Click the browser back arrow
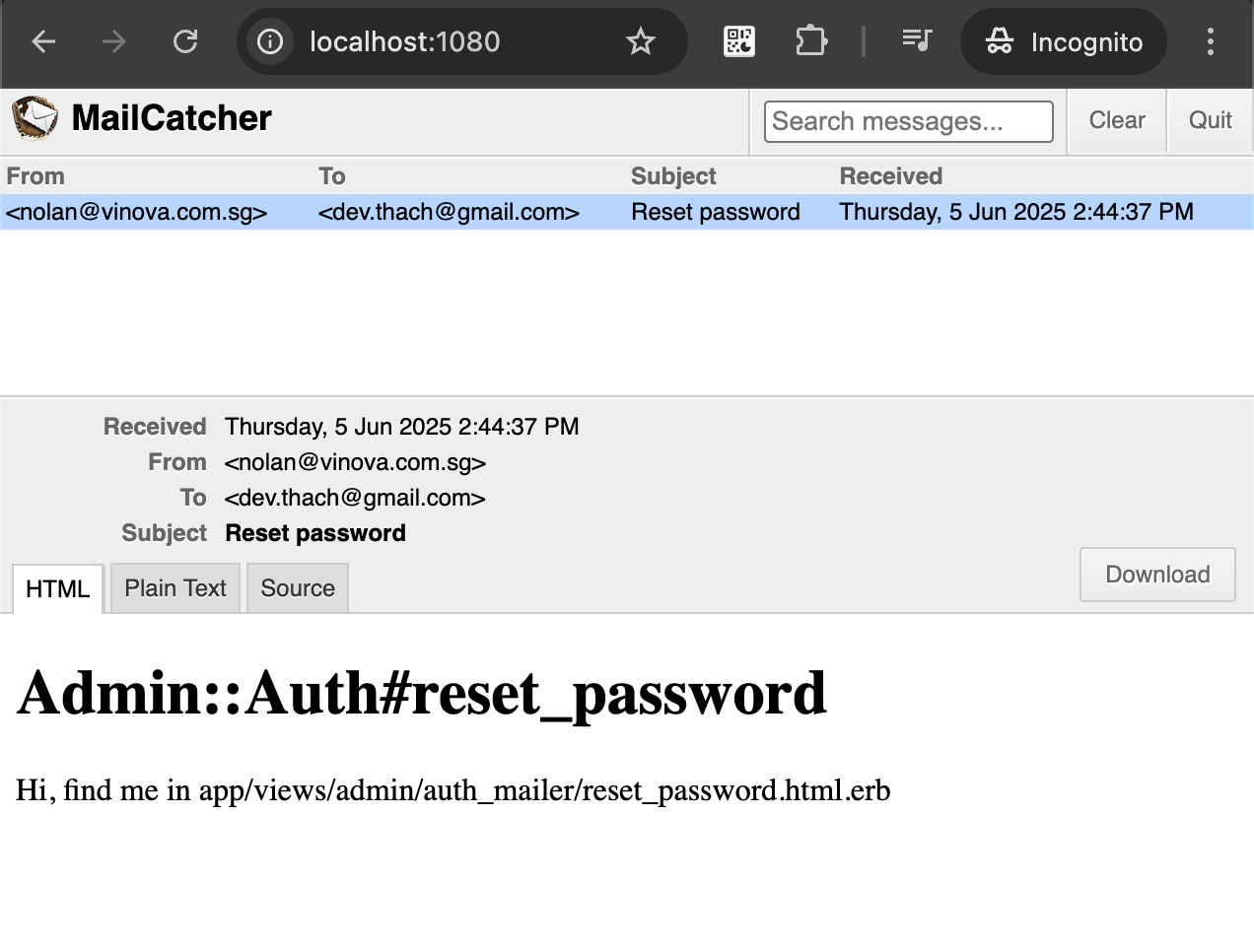The width and height of the screenshot is (1254, 952). [x=43, y=41]
